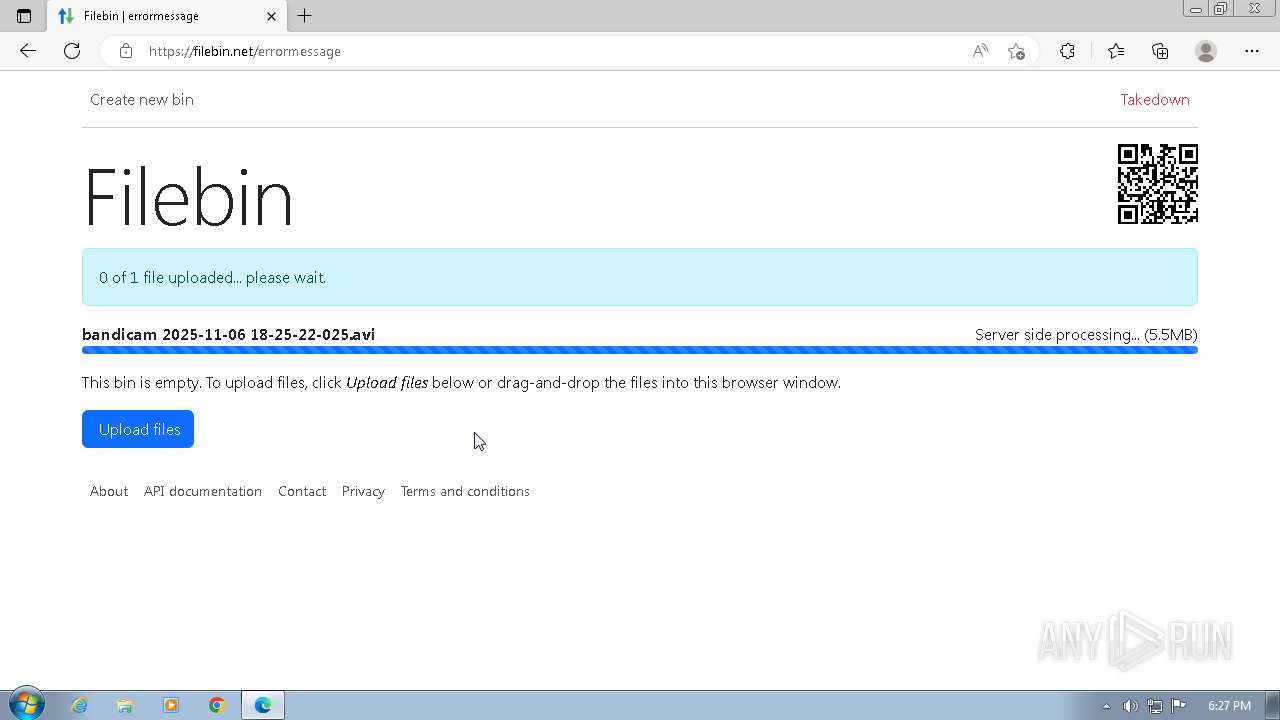Open the Privacy link
This screenshot has width=1280, height=720.
tap(363, 491)
